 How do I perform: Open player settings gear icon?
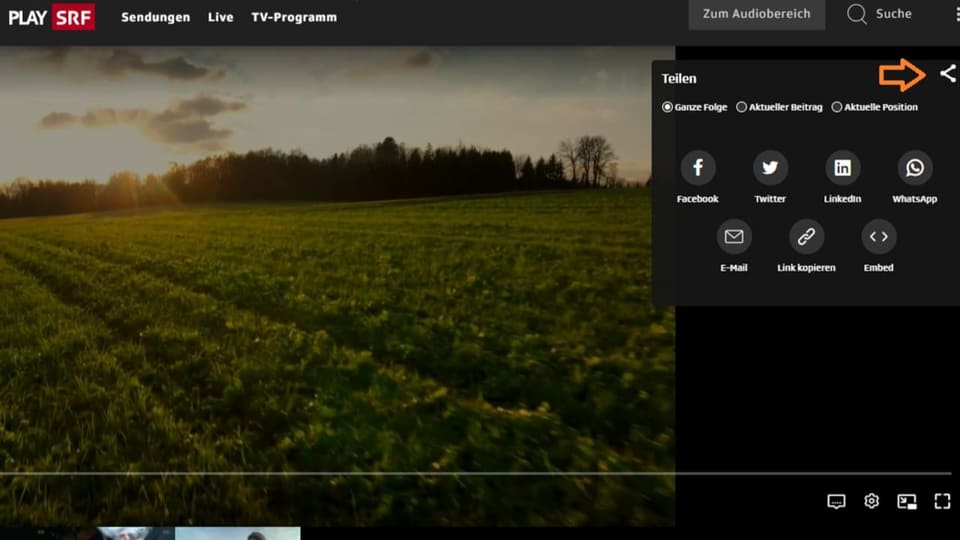[x=872, y=501]
